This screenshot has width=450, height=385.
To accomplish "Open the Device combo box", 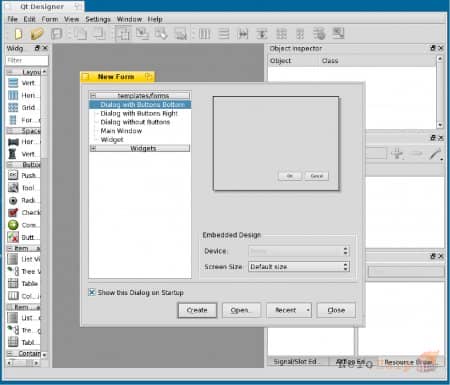I will 299,251.
